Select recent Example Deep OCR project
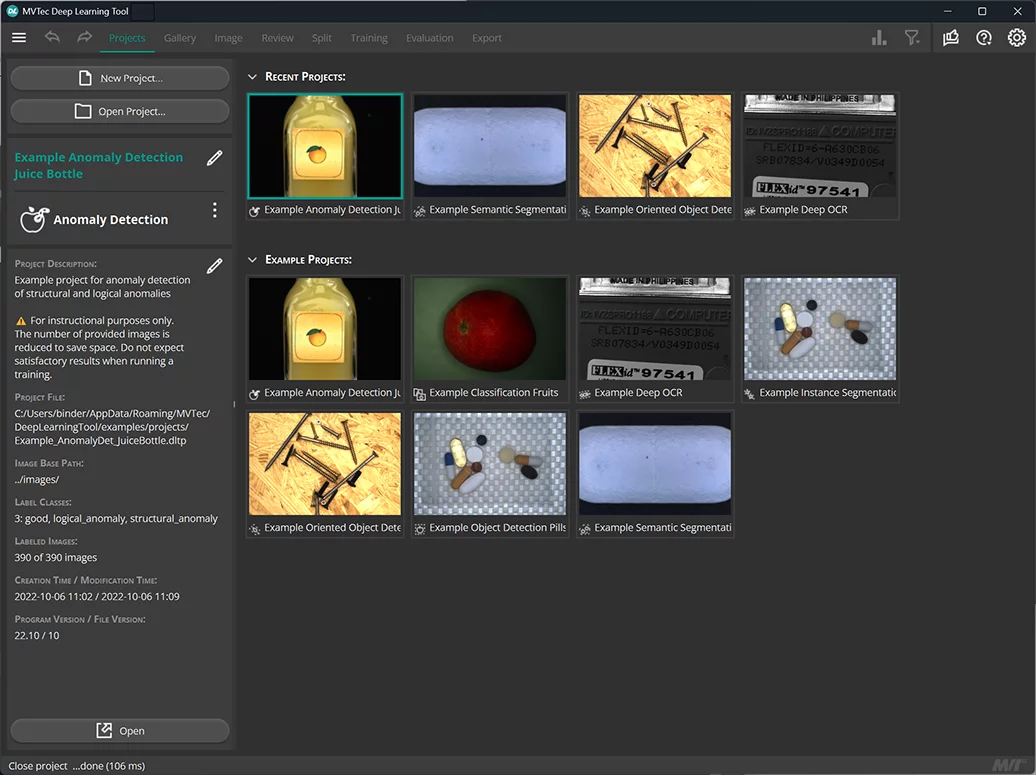The image size is (1036, 775). (820, 146)
